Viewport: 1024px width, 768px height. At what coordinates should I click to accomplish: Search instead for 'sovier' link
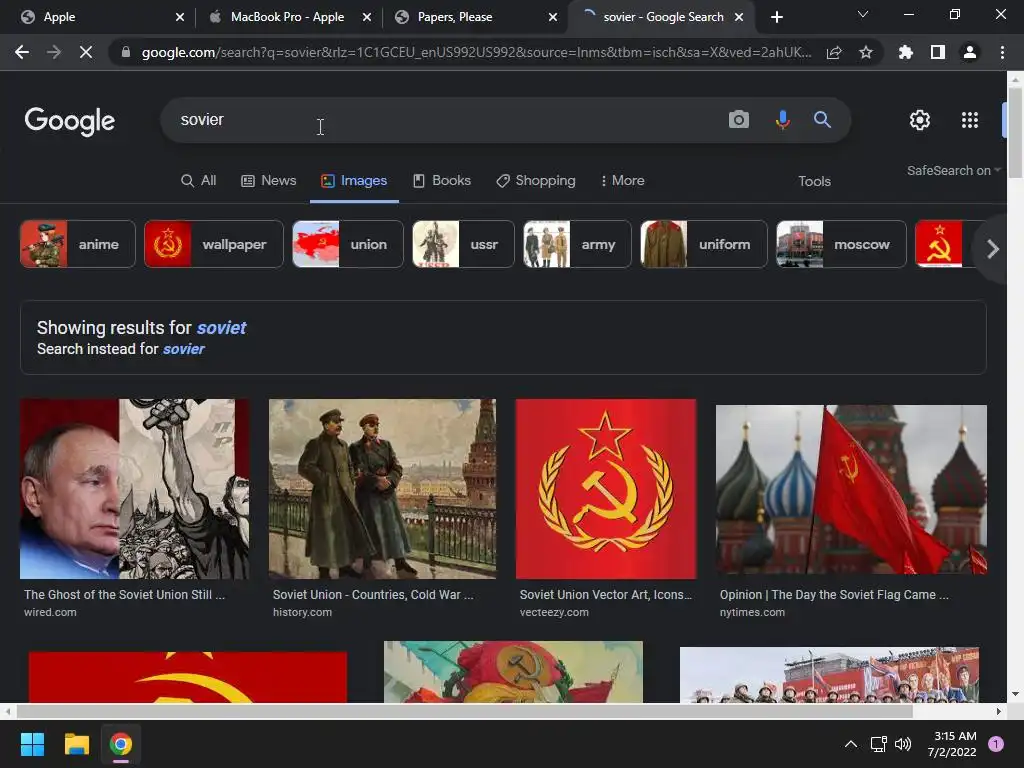click(x=184, y=349)
